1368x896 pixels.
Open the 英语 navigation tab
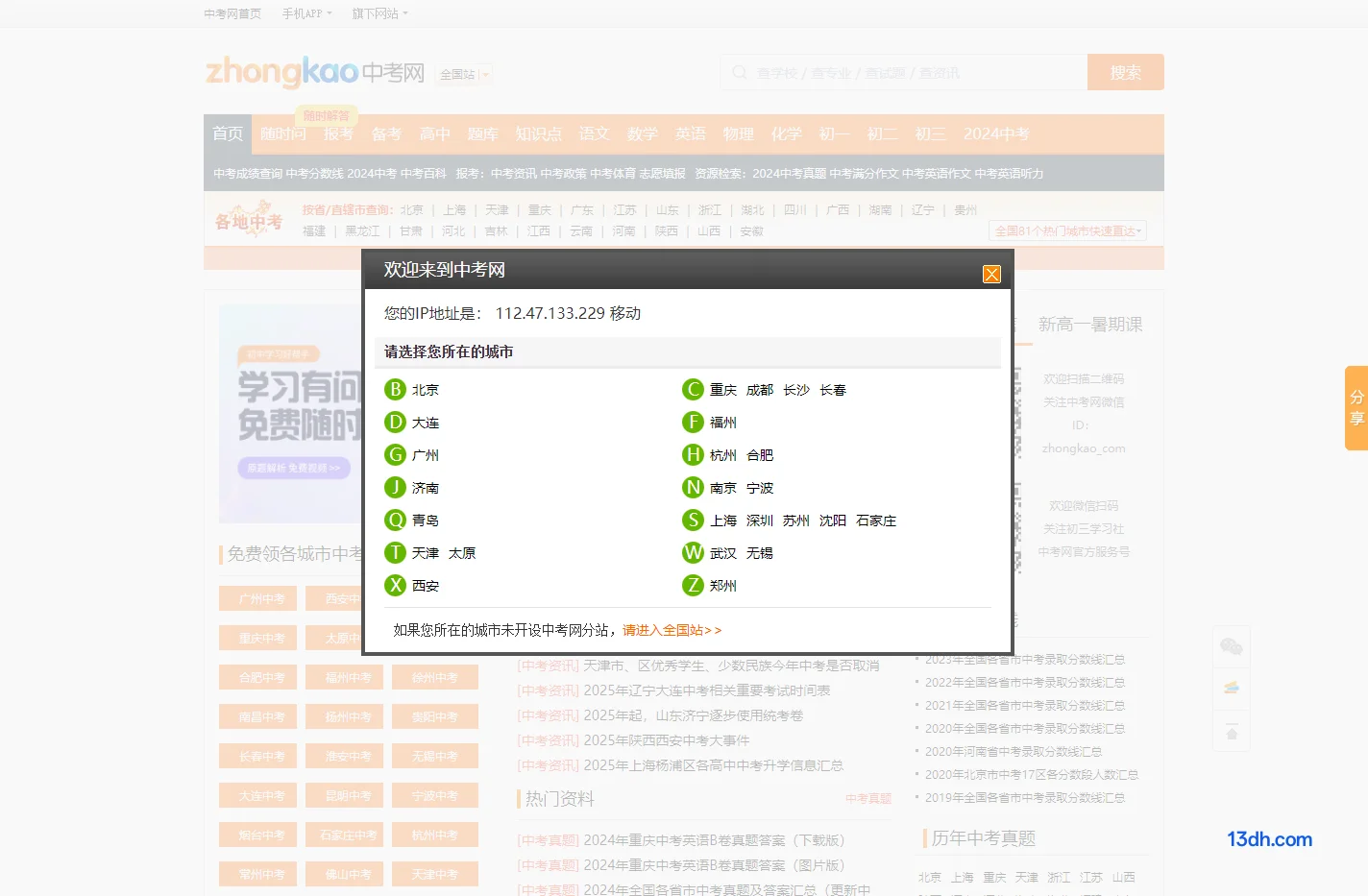(x=690, y=133)
